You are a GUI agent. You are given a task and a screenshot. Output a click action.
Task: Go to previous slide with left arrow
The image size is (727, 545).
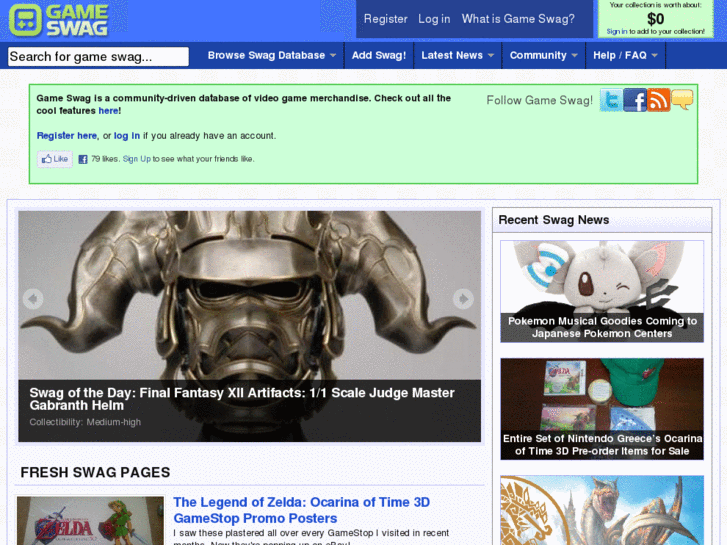pyautogui.click(x=33, y=299)
